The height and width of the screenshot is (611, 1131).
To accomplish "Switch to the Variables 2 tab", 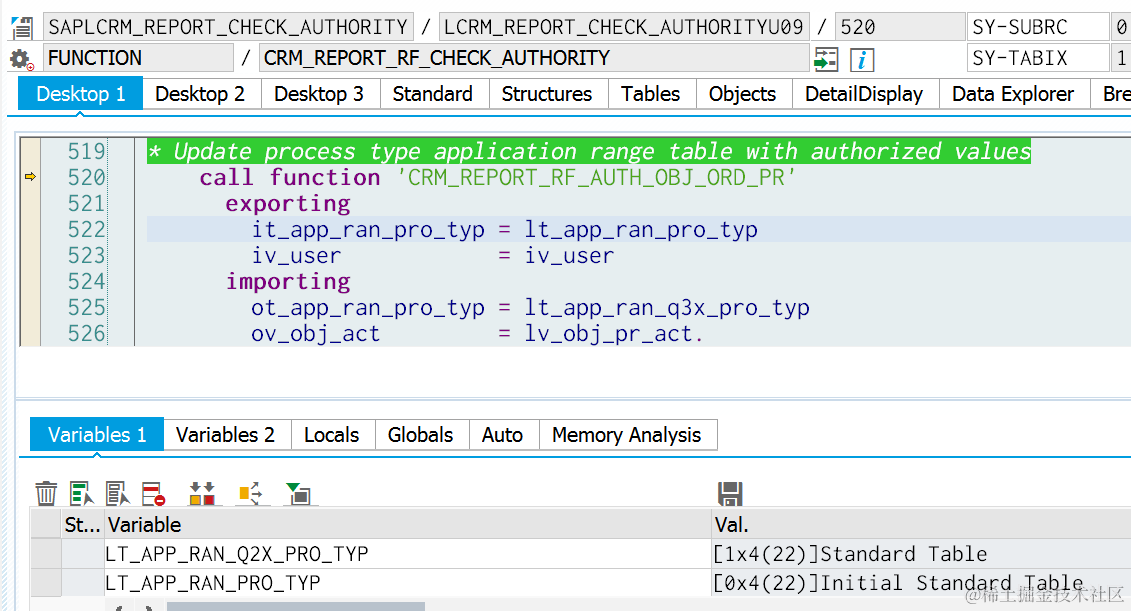I will click(x=225, y=435).
